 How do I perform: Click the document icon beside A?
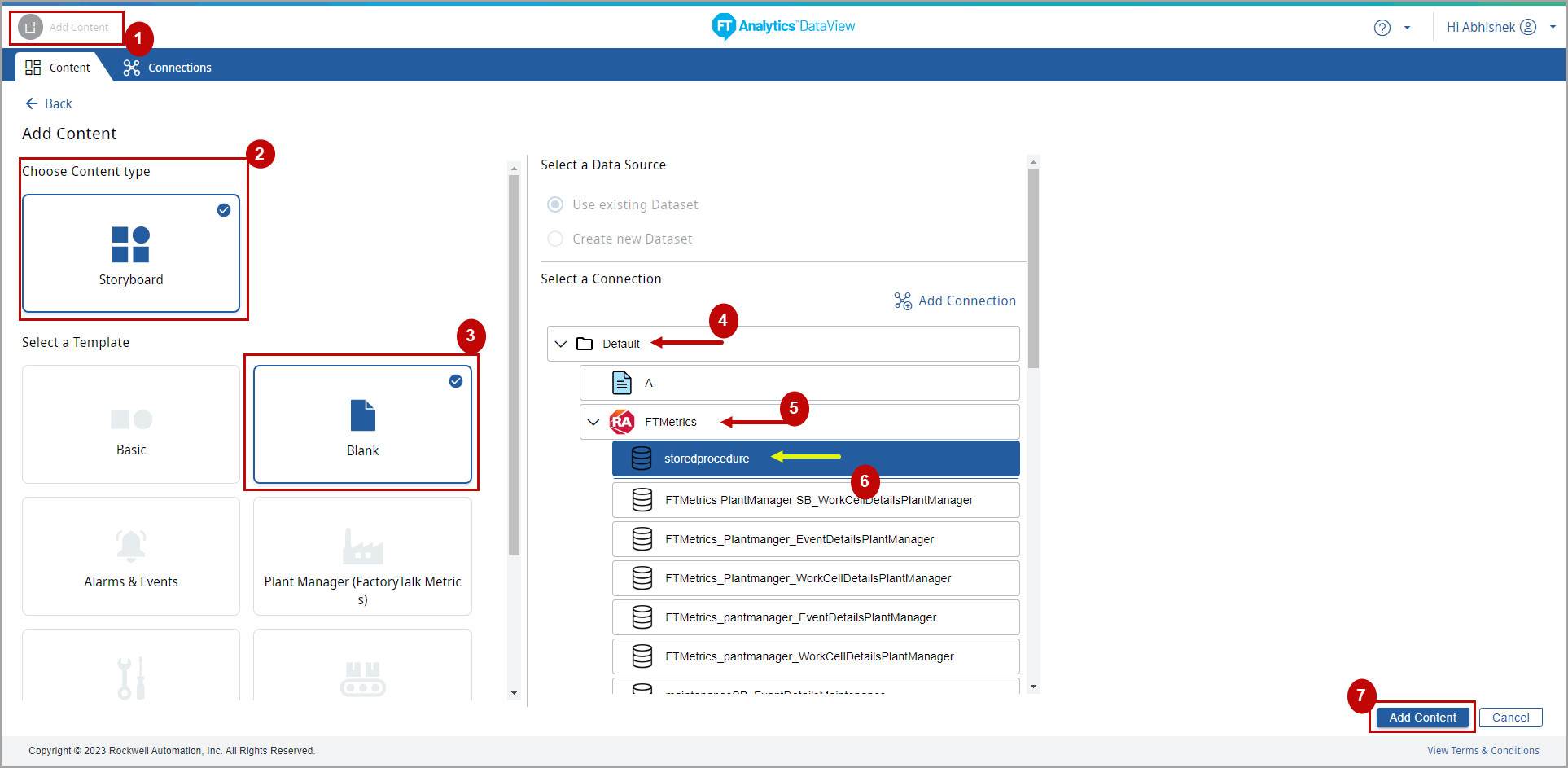coord(622,383)
